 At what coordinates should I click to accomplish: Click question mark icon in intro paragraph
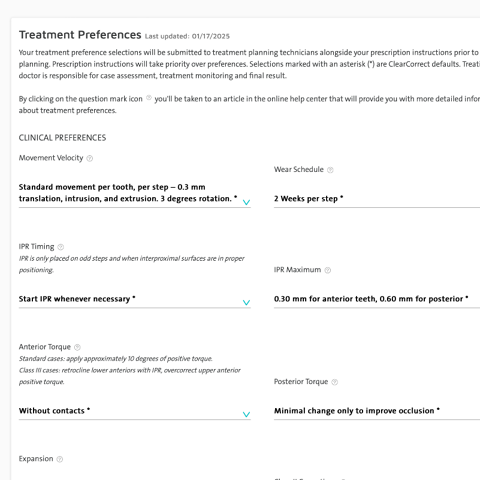click(x=149, y=98)
